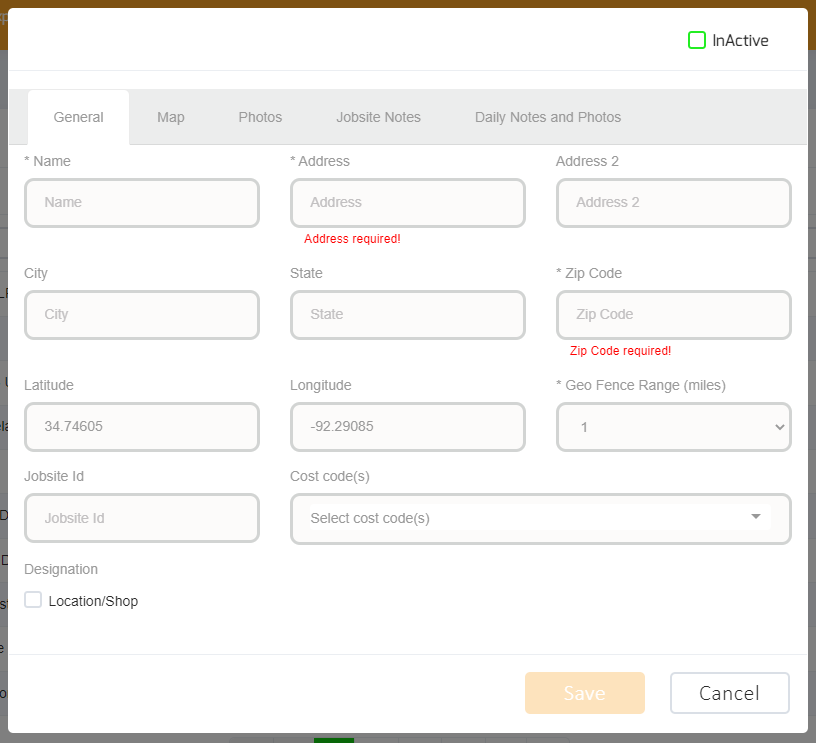Click the Latitude field containing 34.74605
Image resolution: width=816 pixels, height=743 pixels.
(141, 427)
